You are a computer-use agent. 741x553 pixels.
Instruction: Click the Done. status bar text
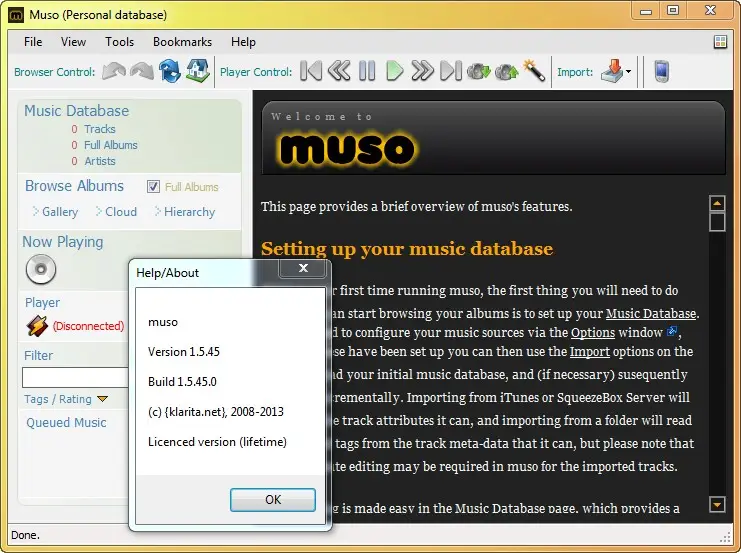point(26,535)
